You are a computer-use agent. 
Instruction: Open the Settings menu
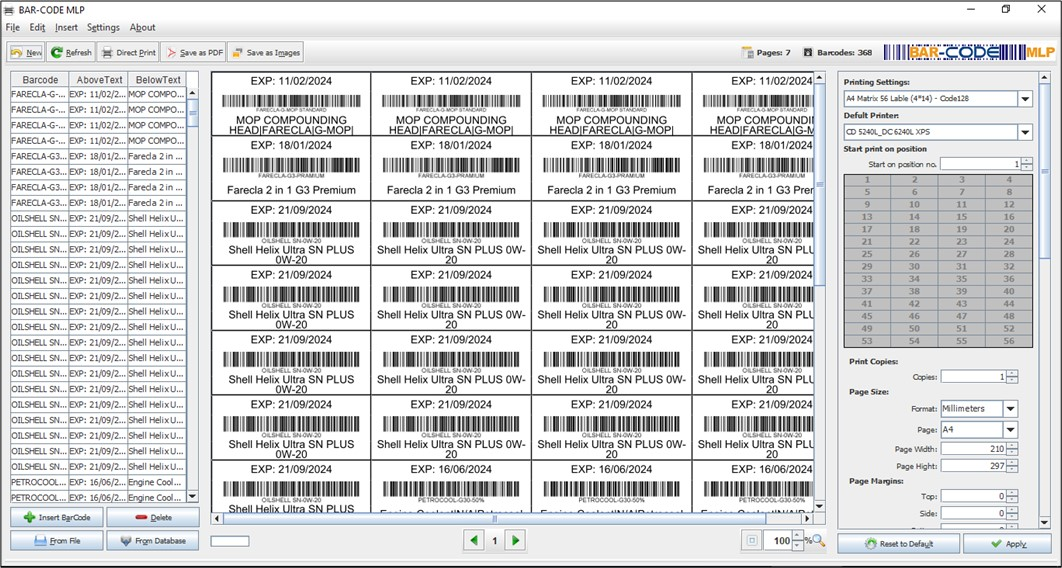click(103, 27)
